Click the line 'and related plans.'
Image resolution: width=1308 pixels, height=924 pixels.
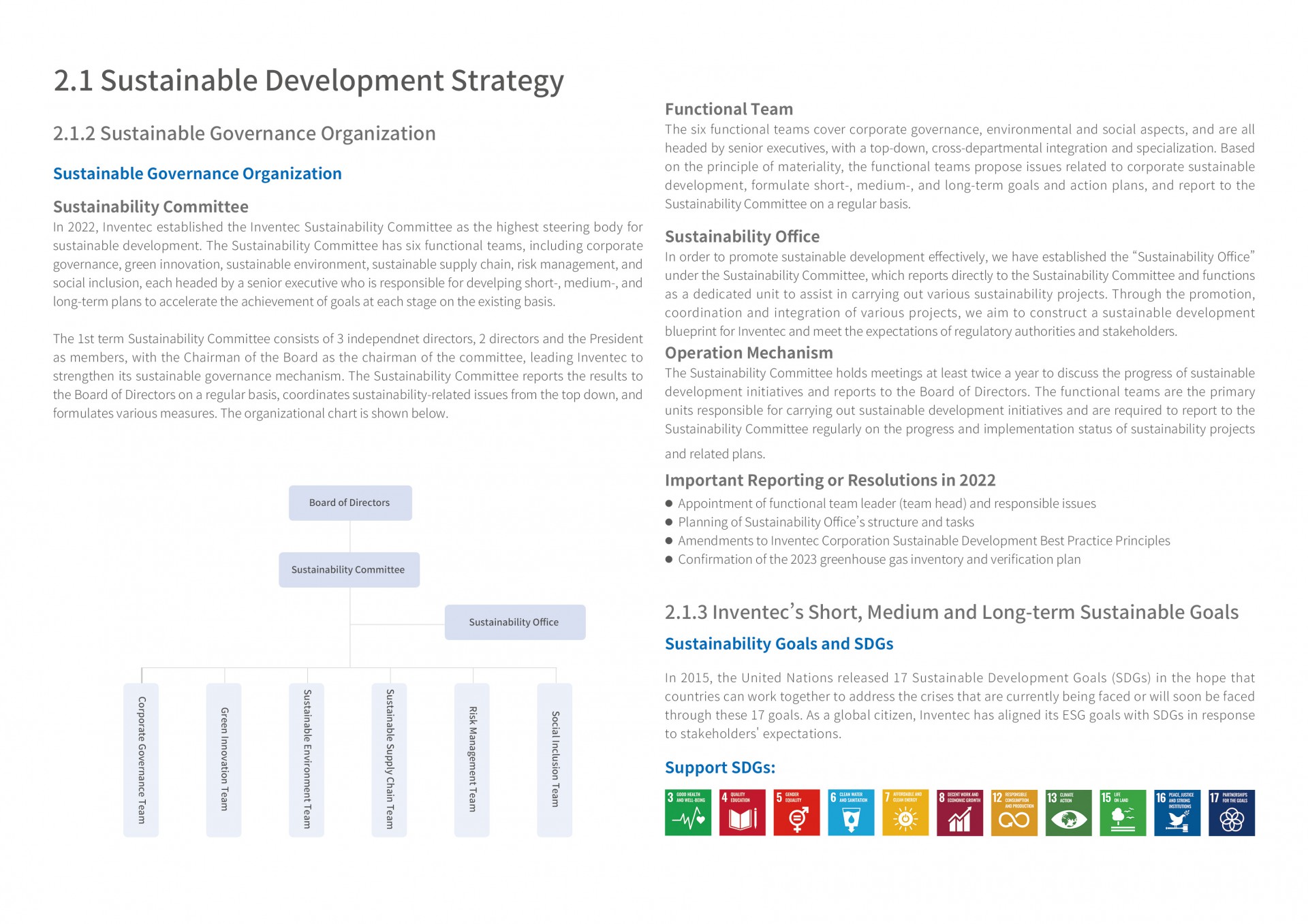point(715,454)
